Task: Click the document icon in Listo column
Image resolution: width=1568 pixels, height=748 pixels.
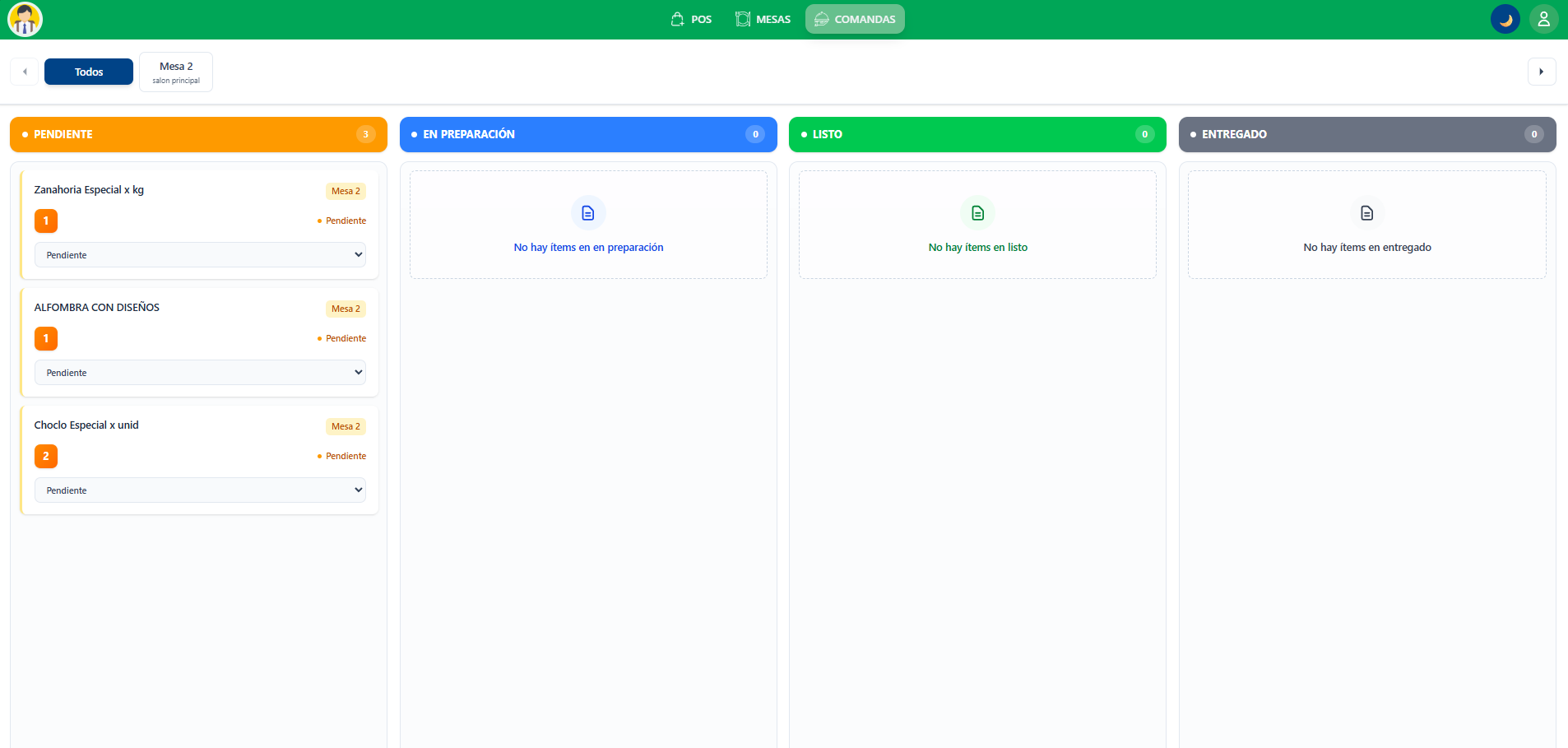Action: (x=977, y=213)
